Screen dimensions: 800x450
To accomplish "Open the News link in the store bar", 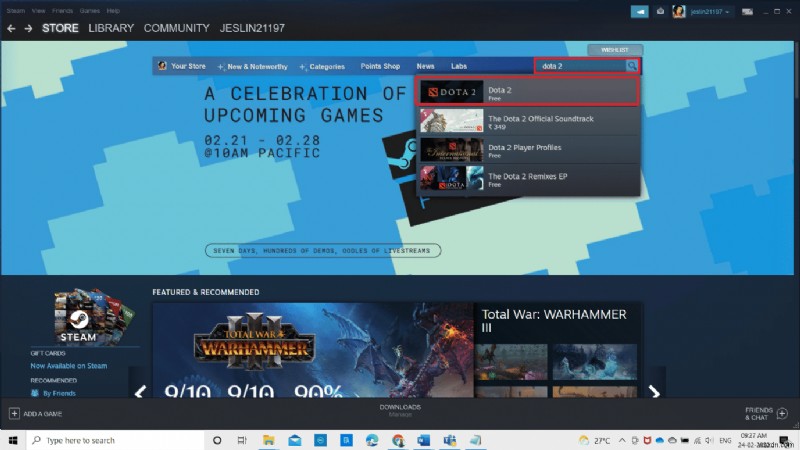I will [x=426, y=66].
